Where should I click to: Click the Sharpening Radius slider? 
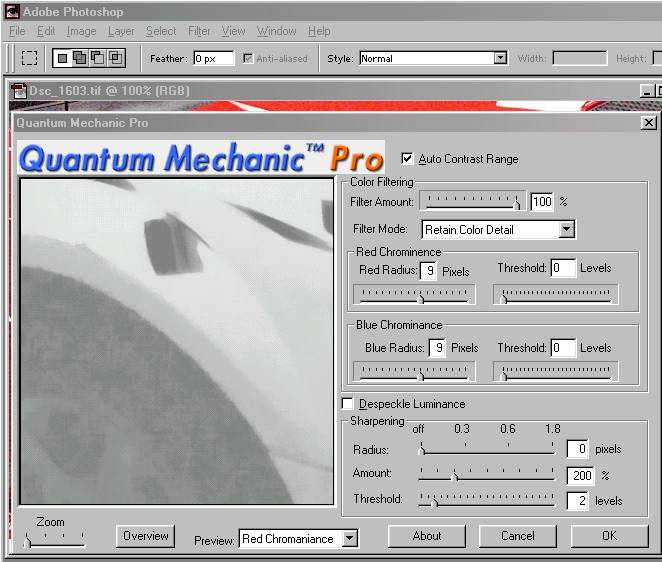pyautogui.click(x=486, y=449)
